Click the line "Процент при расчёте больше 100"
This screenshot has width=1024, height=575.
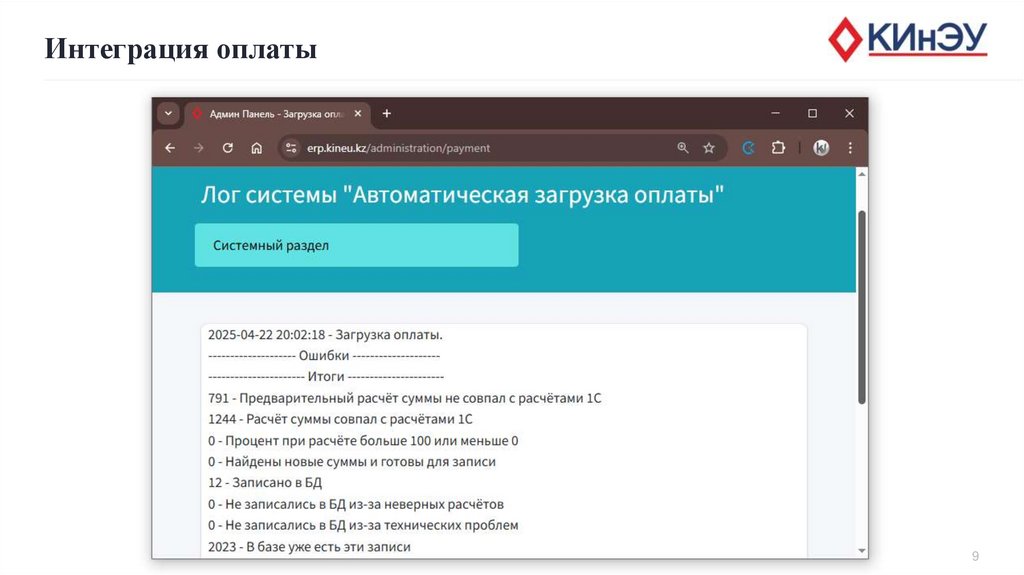click(x=363, y=440)
